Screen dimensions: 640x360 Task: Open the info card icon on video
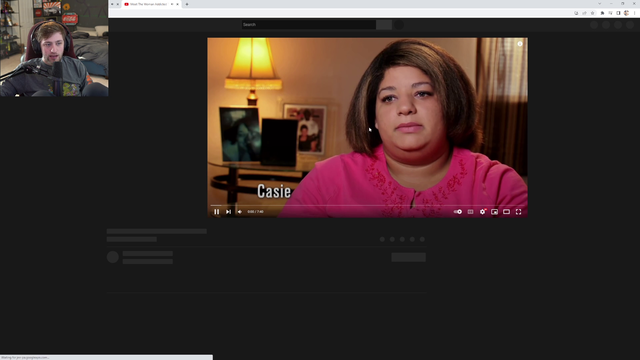(520, 44)
